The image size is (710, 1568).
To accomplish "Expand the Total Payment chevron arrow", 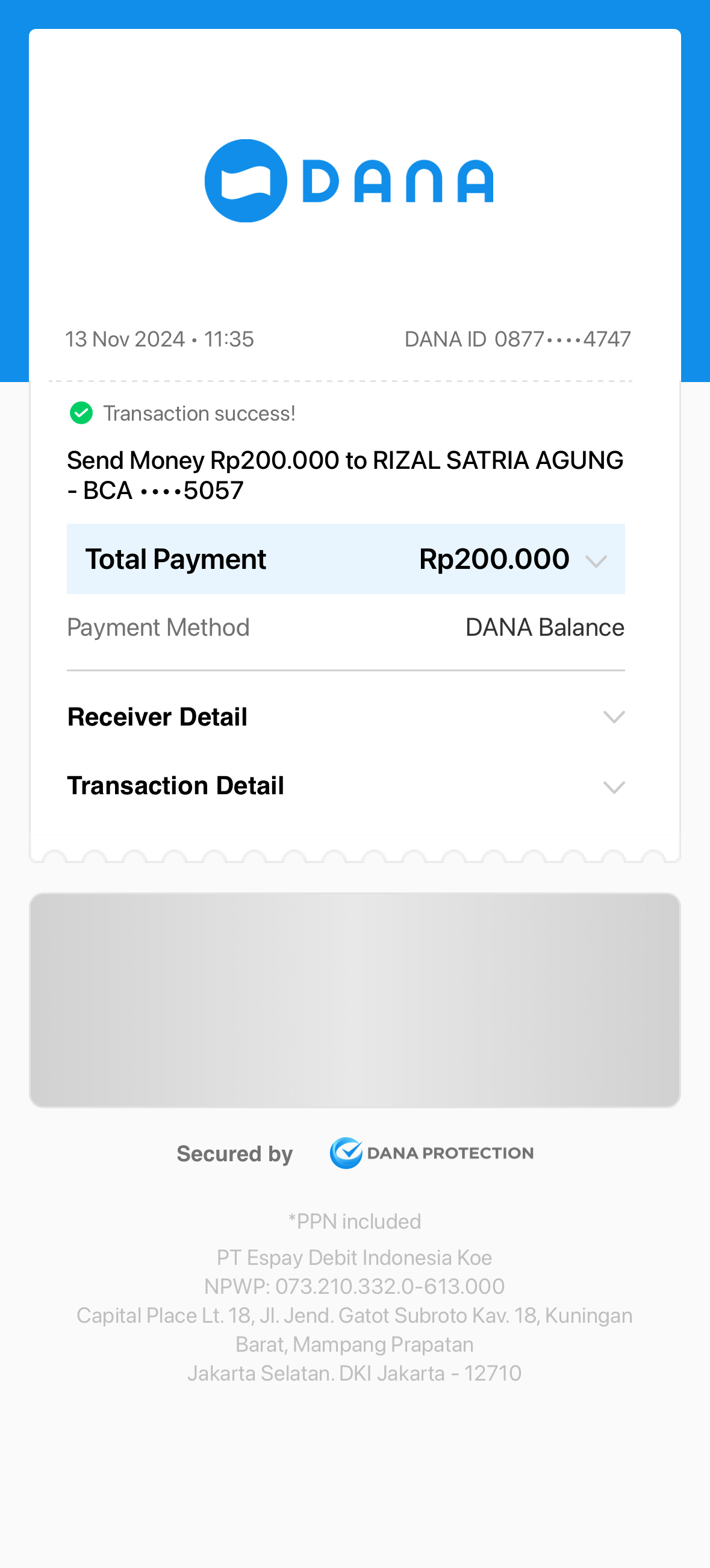I will [x=596, y=560].
